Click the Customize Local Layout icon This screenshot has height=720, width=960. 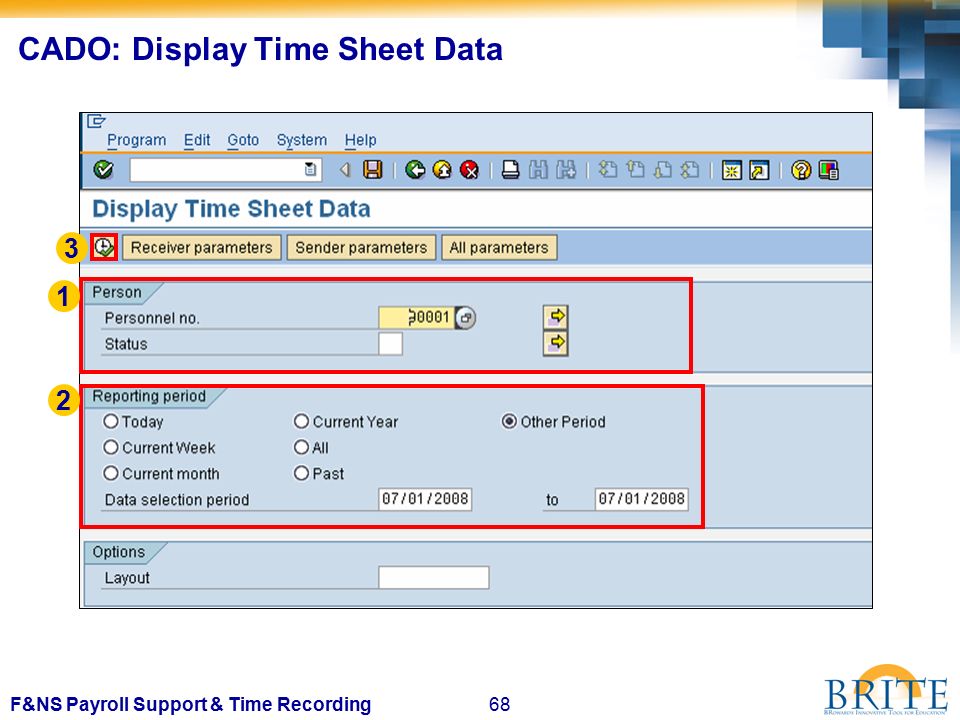pos(828,170)
